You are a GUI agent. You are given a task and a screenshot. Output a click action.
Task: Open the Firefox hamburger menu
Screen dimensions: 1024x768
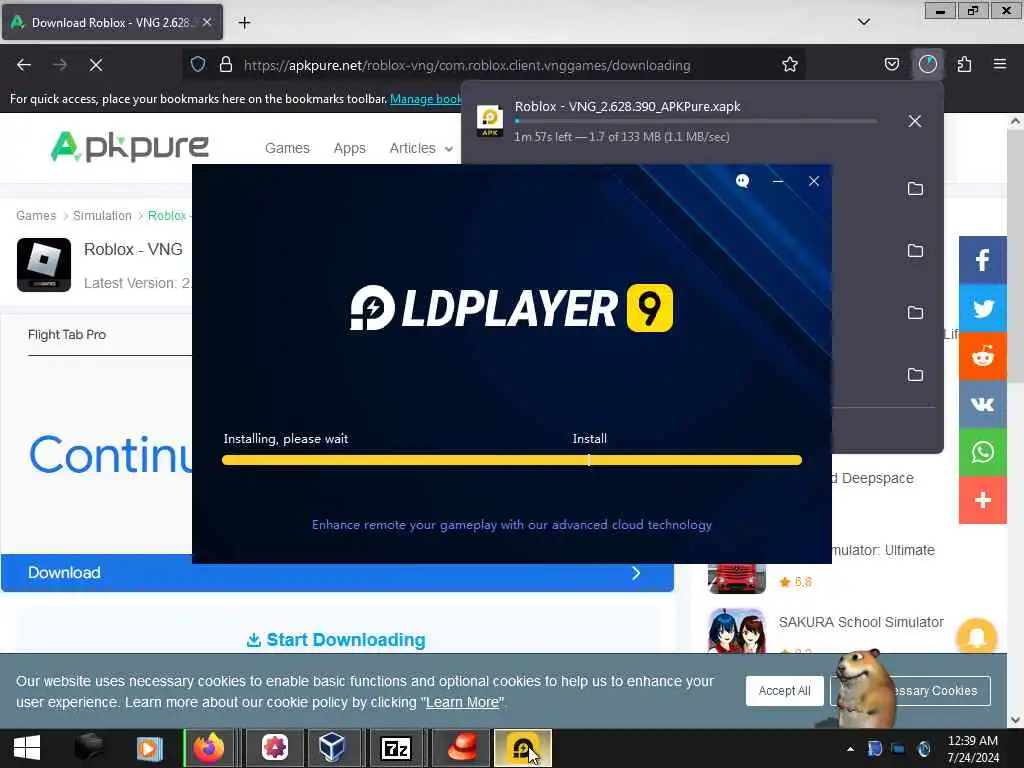[1000, 65]
